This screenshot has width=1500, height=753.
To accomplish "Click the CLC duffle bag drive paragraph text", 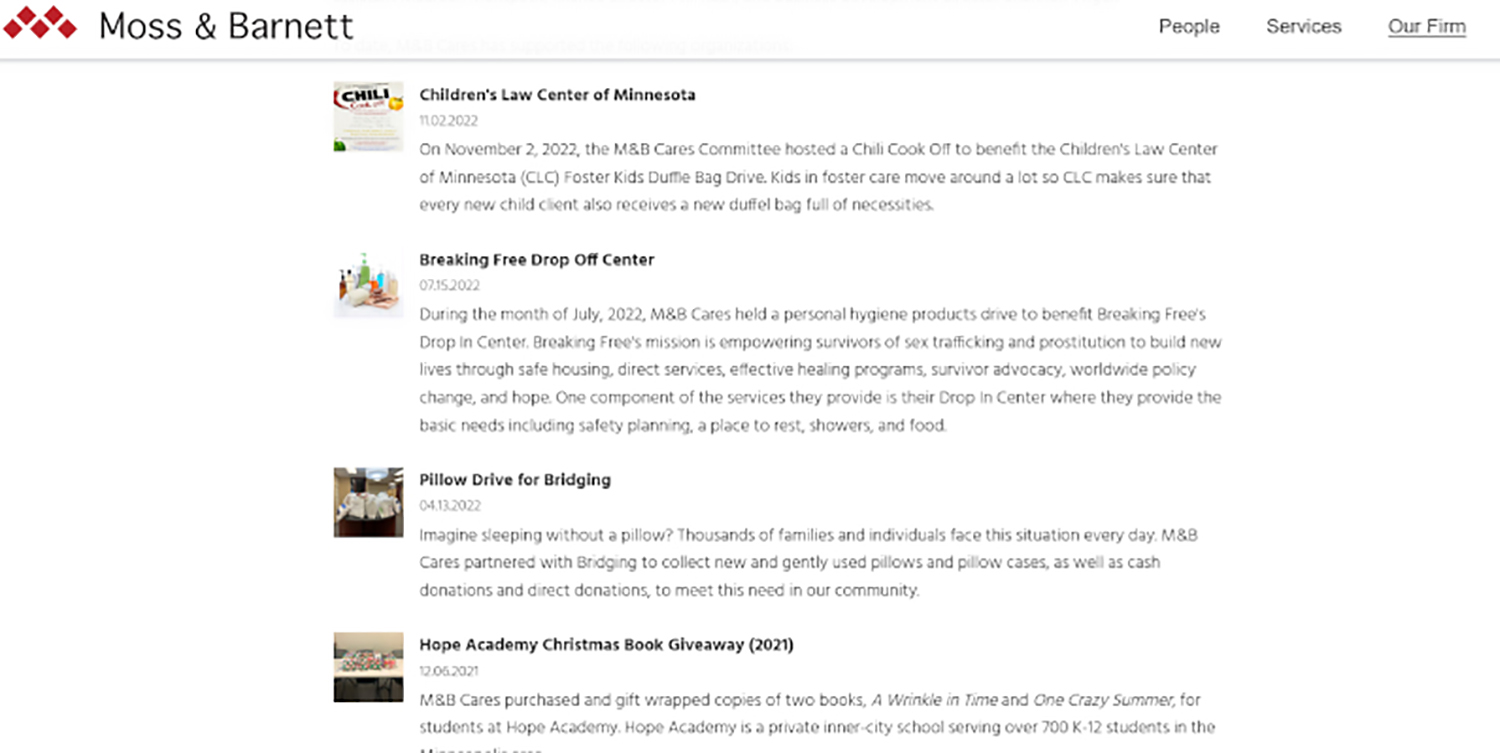I will coord(817,177).
